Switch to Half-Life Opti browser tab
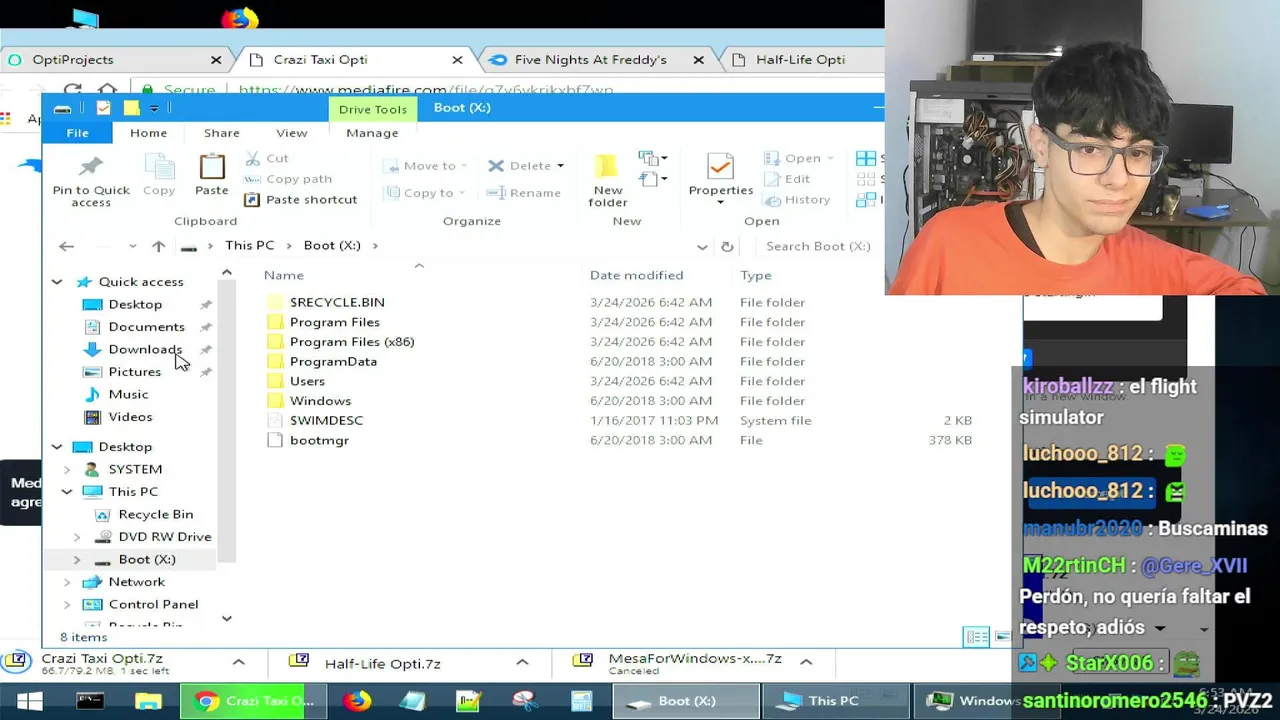Image resolution: width=1280 pixels, height=720 pixels. pos(800,60)
